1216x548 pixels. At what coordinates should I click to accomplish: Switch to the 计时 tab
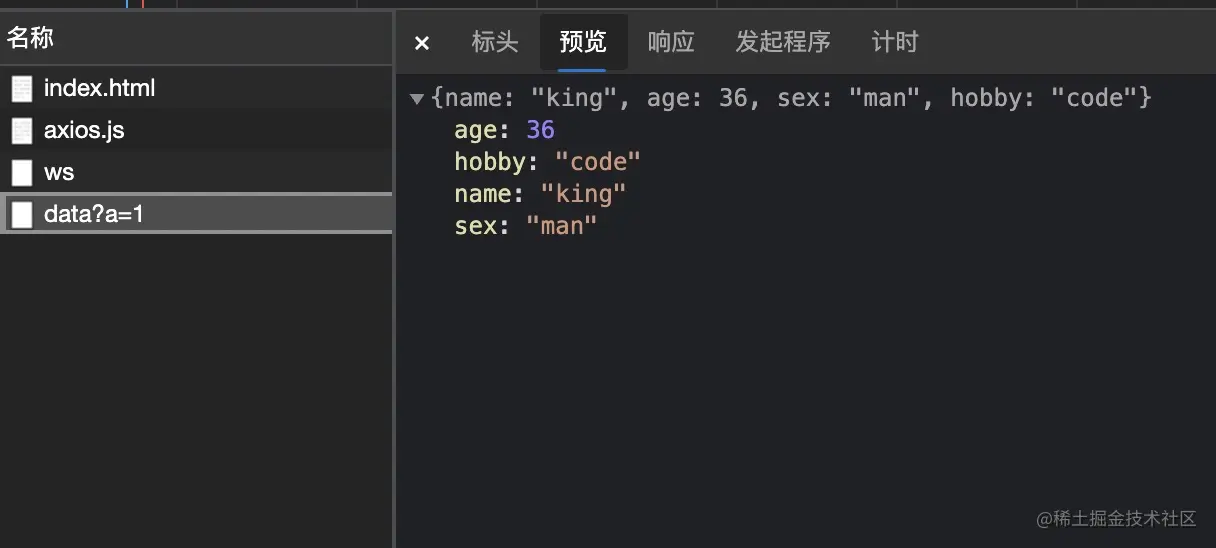895,42
